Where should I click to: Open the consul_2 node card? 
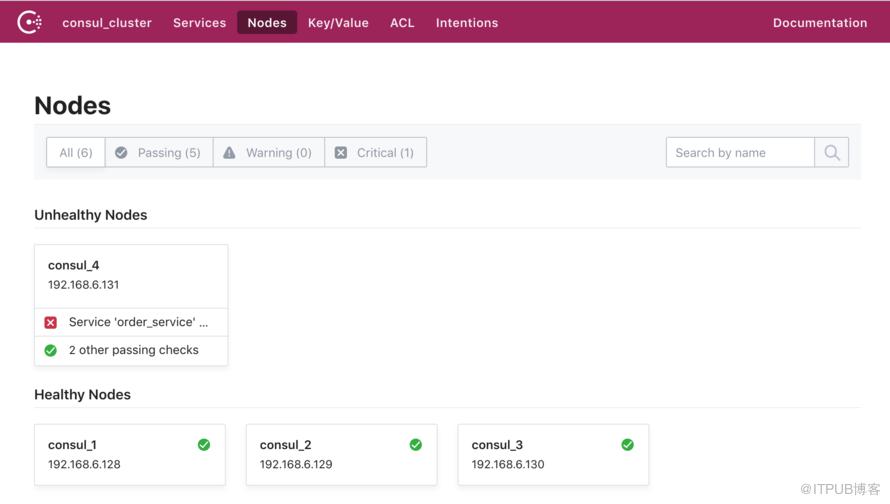tap(342, 454)
